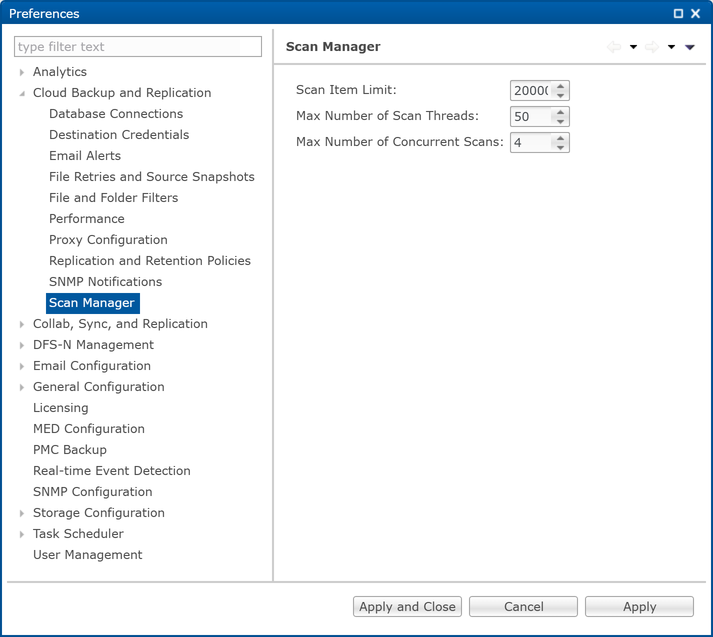Open SNMP Notifications page
Image resolution: width=713 pixels, height=637 pixels.
point(105,281)
